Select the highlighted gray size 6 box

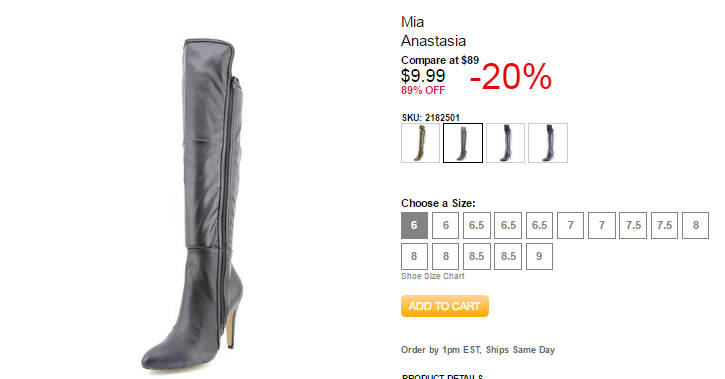point(414,226)
